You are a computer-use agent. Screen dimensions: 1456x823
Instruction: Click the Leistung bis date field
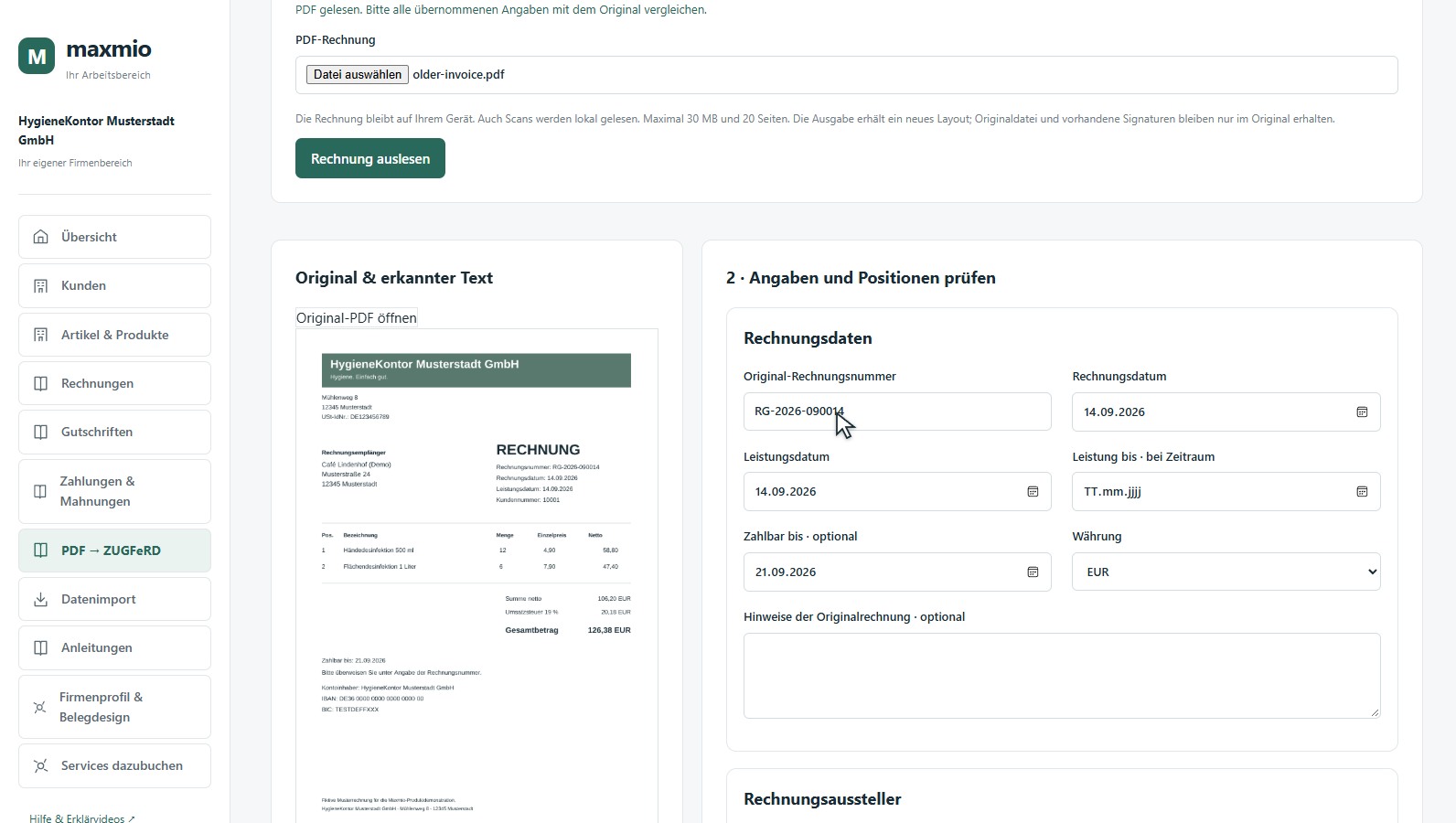click(x=1226, y=492)
